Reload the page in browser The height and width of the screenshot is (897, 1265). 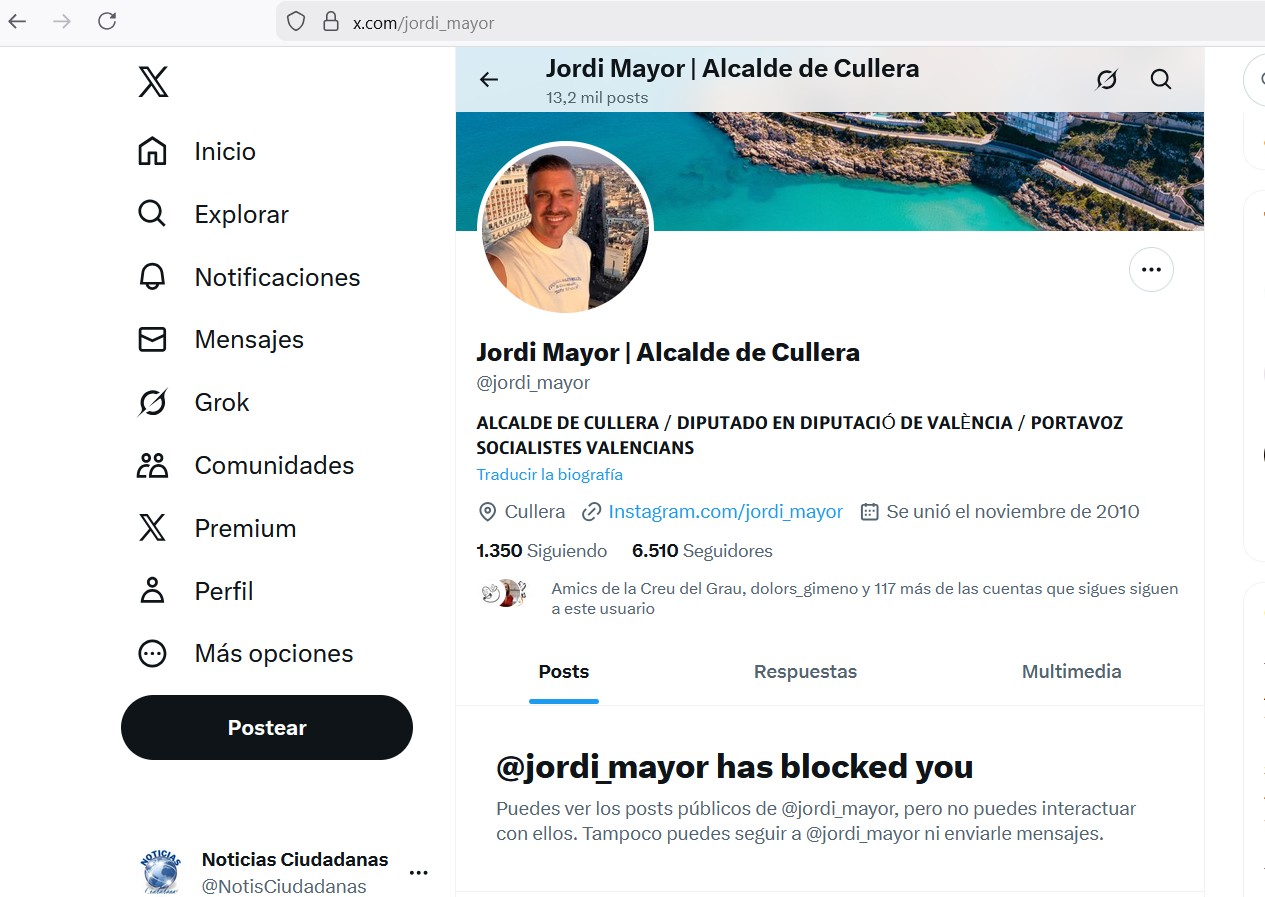tap(107, 21)
